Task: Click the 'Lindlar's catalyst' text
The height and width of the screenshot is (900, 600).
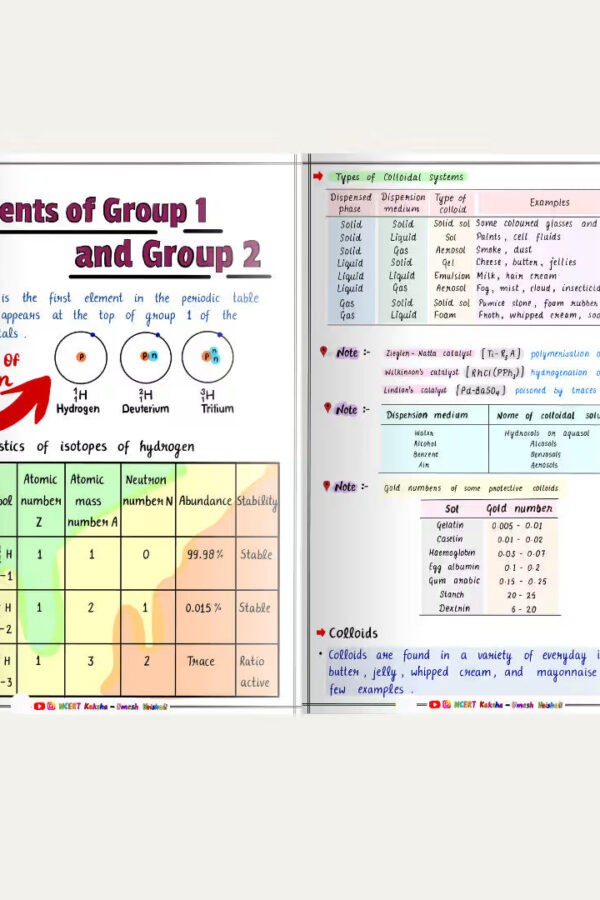Action: coord(415,390)
